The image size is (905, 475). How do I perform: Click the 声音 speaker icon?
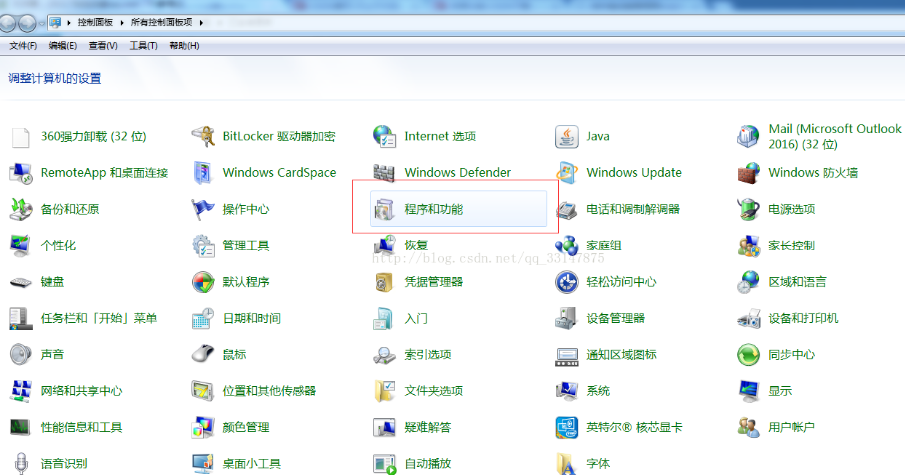(x=21, y=354)
